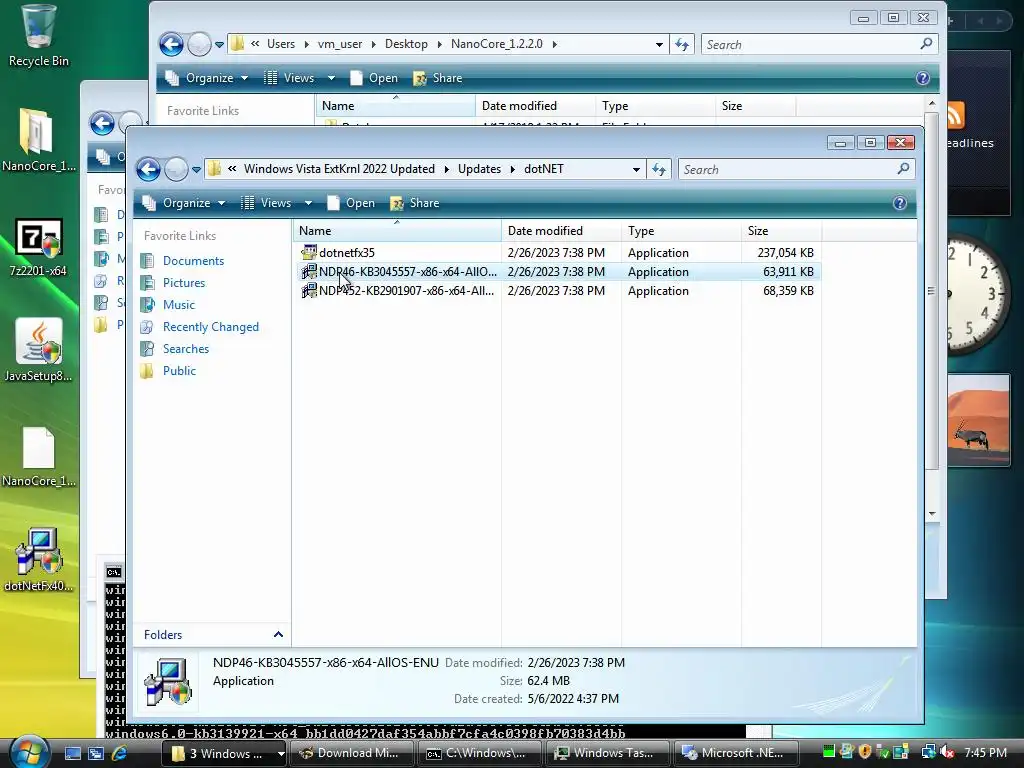
Task: Click the Windows Start orb
Action: click(29, 752)
